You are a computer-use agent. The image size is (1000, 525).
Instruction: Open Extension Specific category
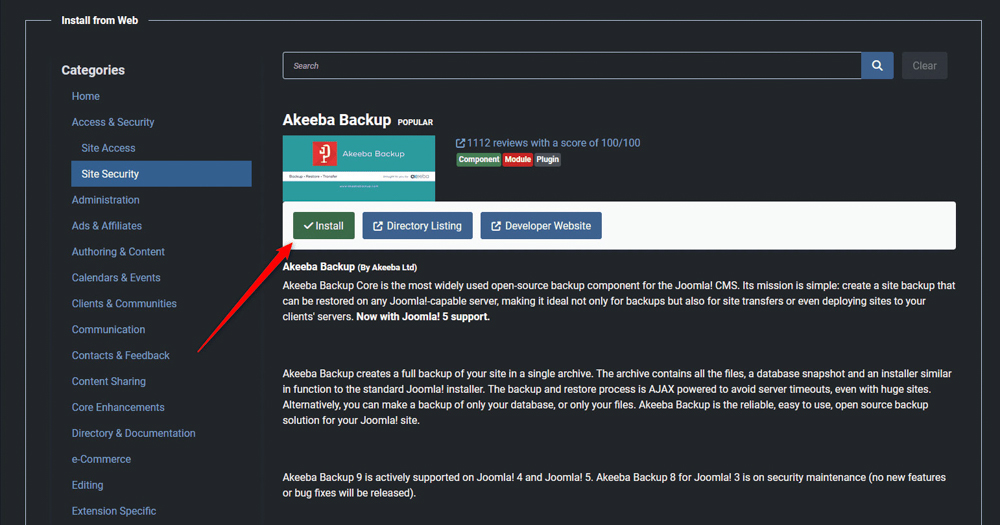[114, 511]
